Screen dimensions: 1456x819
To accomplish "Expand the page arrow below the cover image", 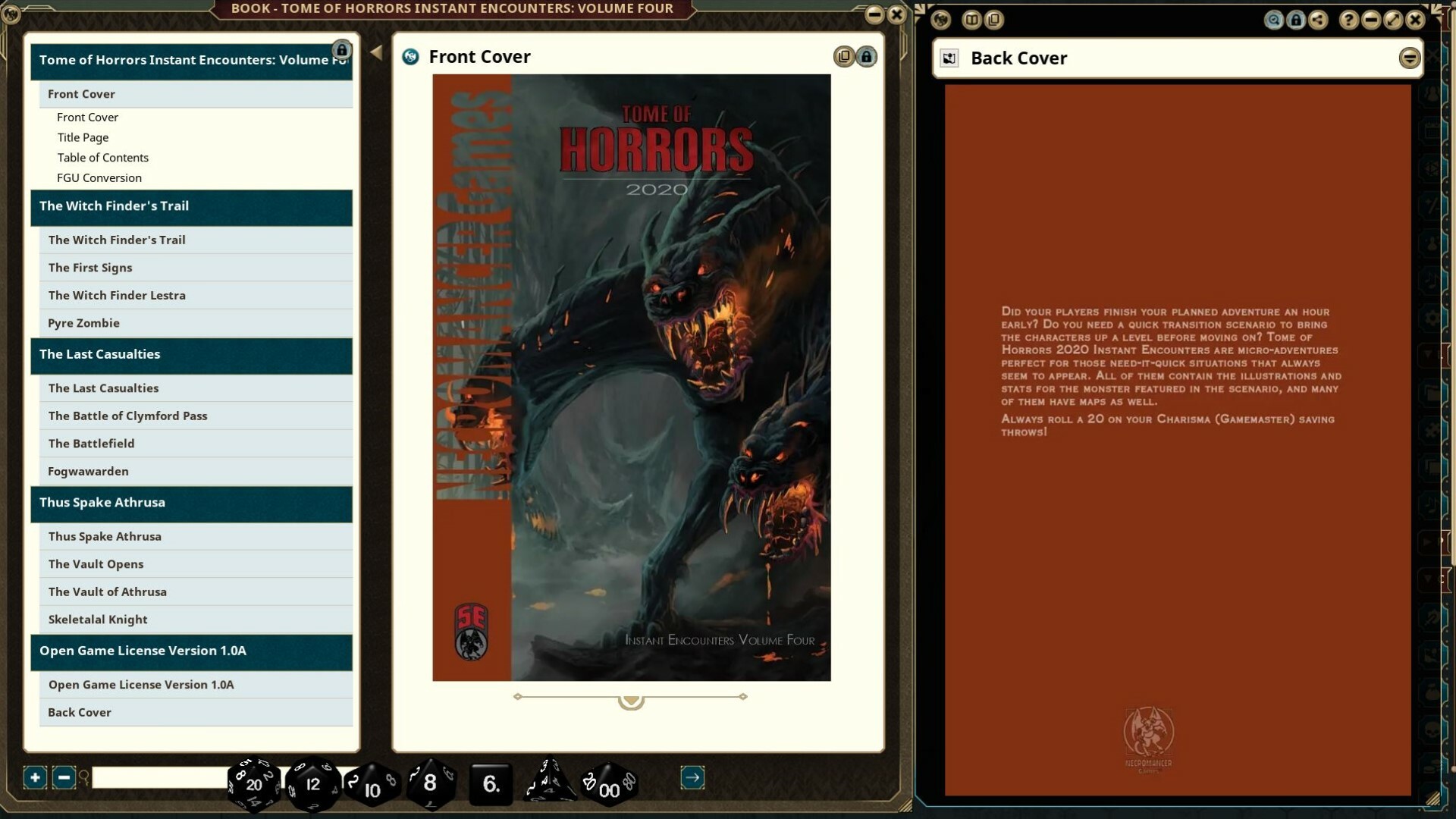I will click(x=630, y=699).
